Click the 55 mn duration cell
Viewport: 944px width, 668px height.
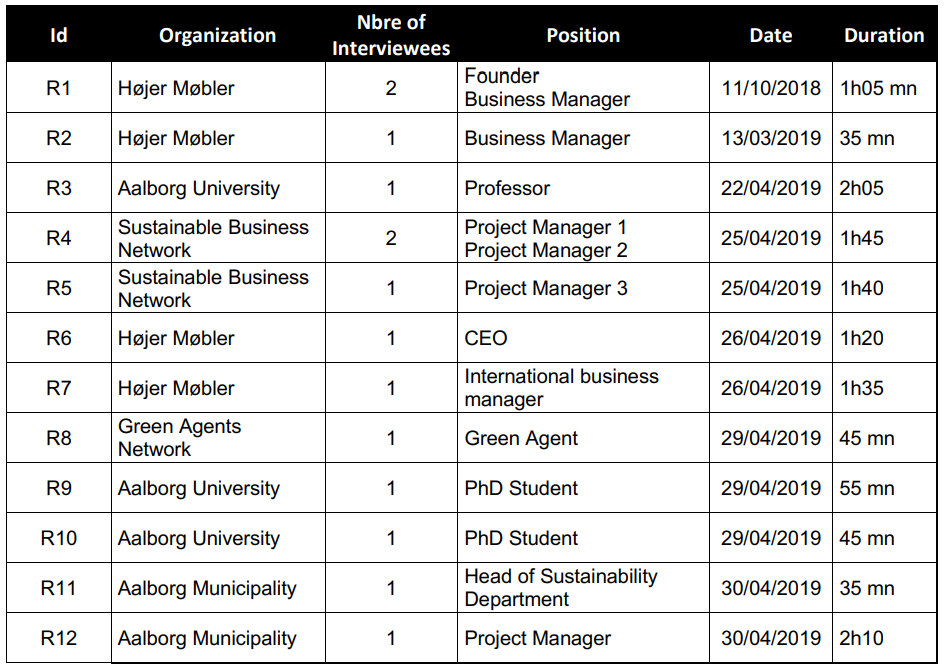[x=884, y=487]
